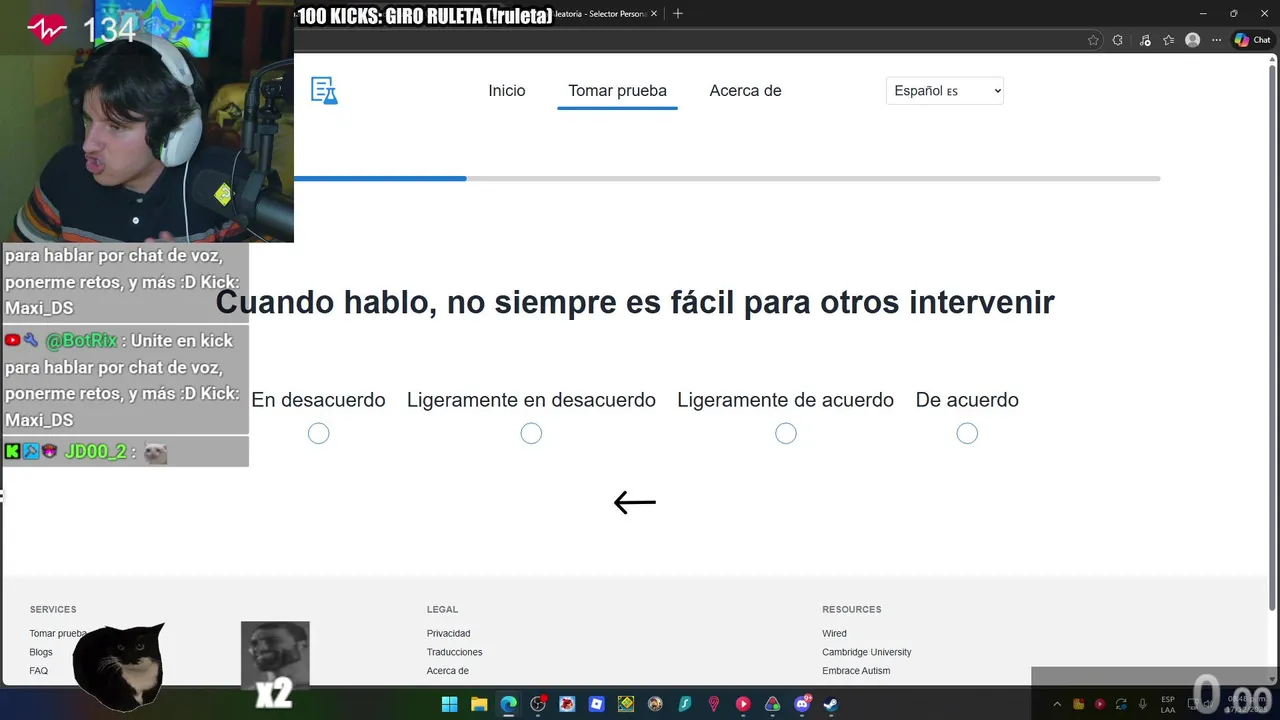Select Ligeramente en desacuerdo option

click(x=531, y=433)
